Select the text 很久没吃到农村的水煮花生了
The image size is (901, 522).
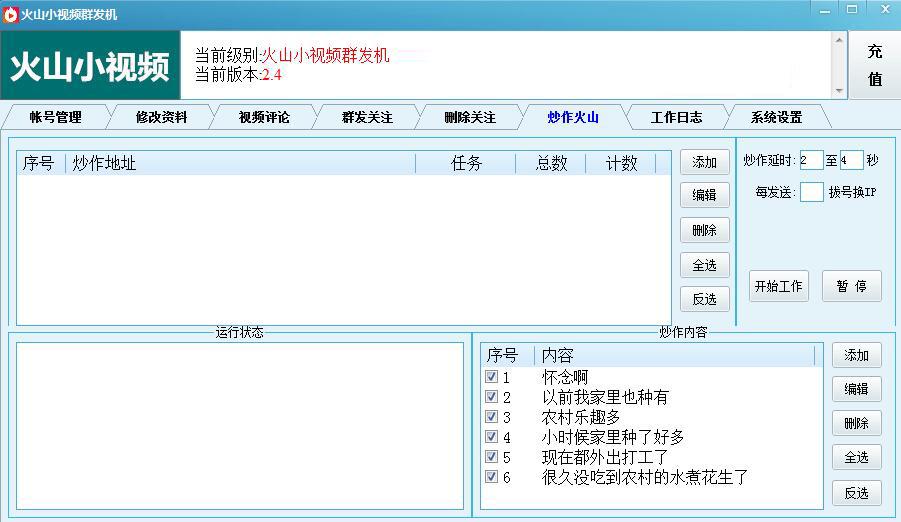pos(645,477)
